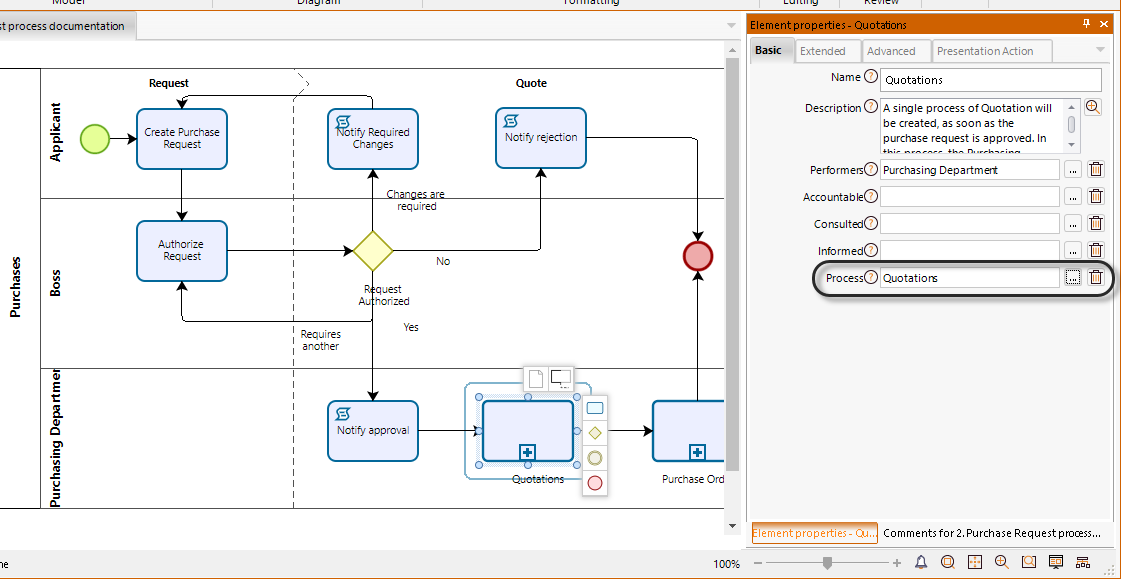Select the Request Authorized gateway diamond

tap(372, 251)
